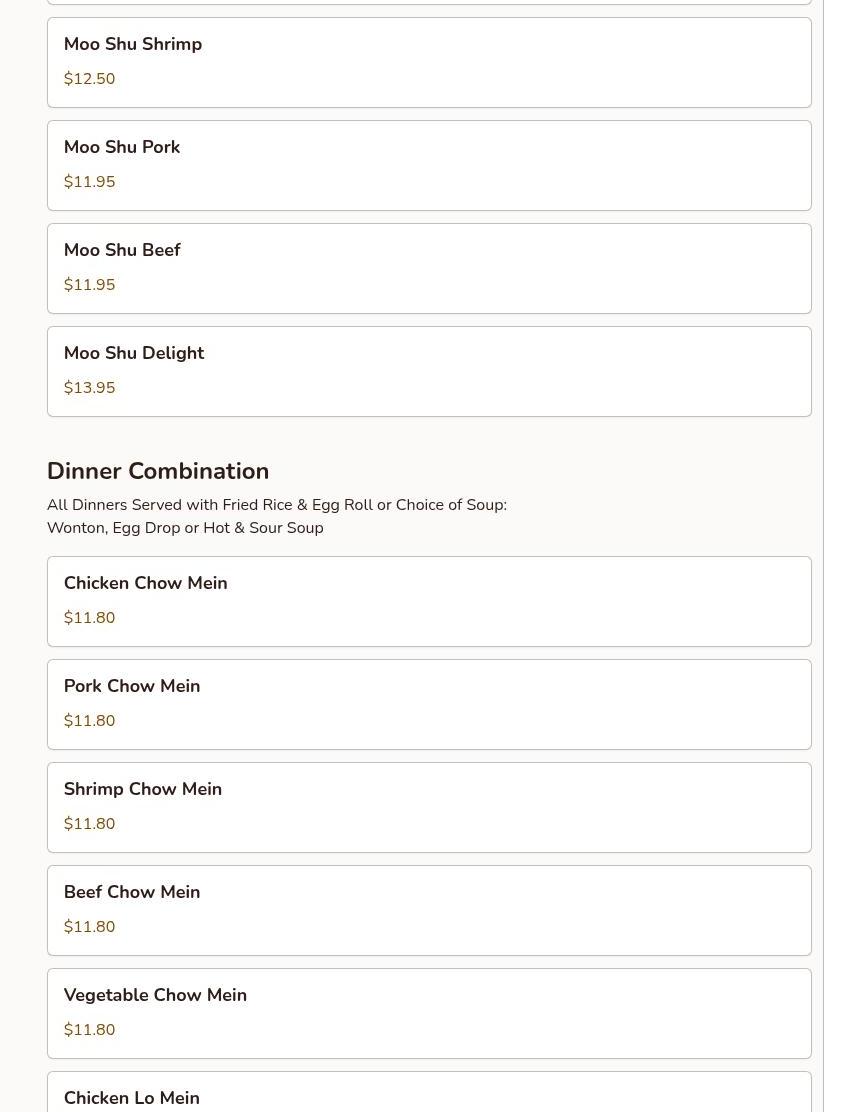This screenshot has height=1112, width=844.
Task: Click the Beef Chow Mein $11.80 price
Action: (x=89, y=927)
